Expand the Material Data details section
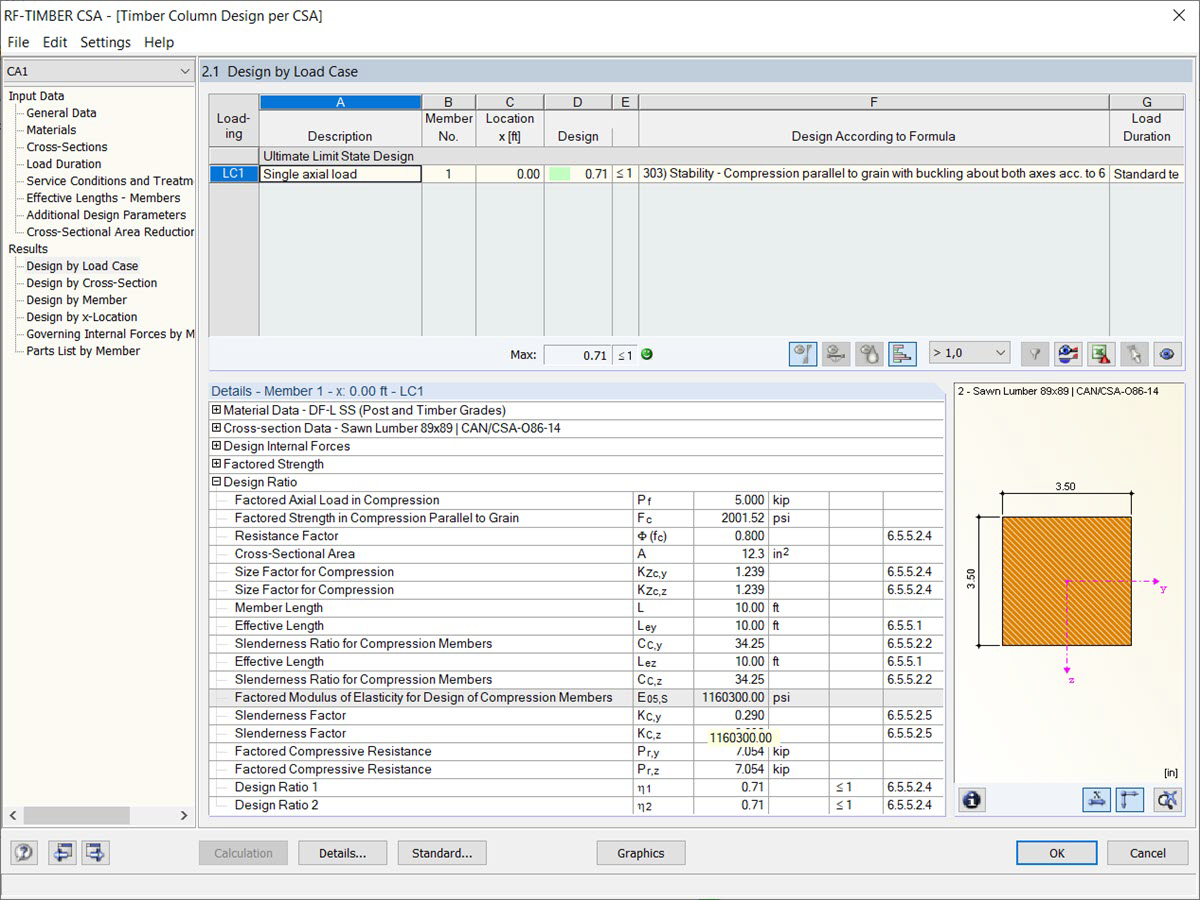Viewport: 1200px width, 900px height. pyautogui.click(x=216, y=410)
